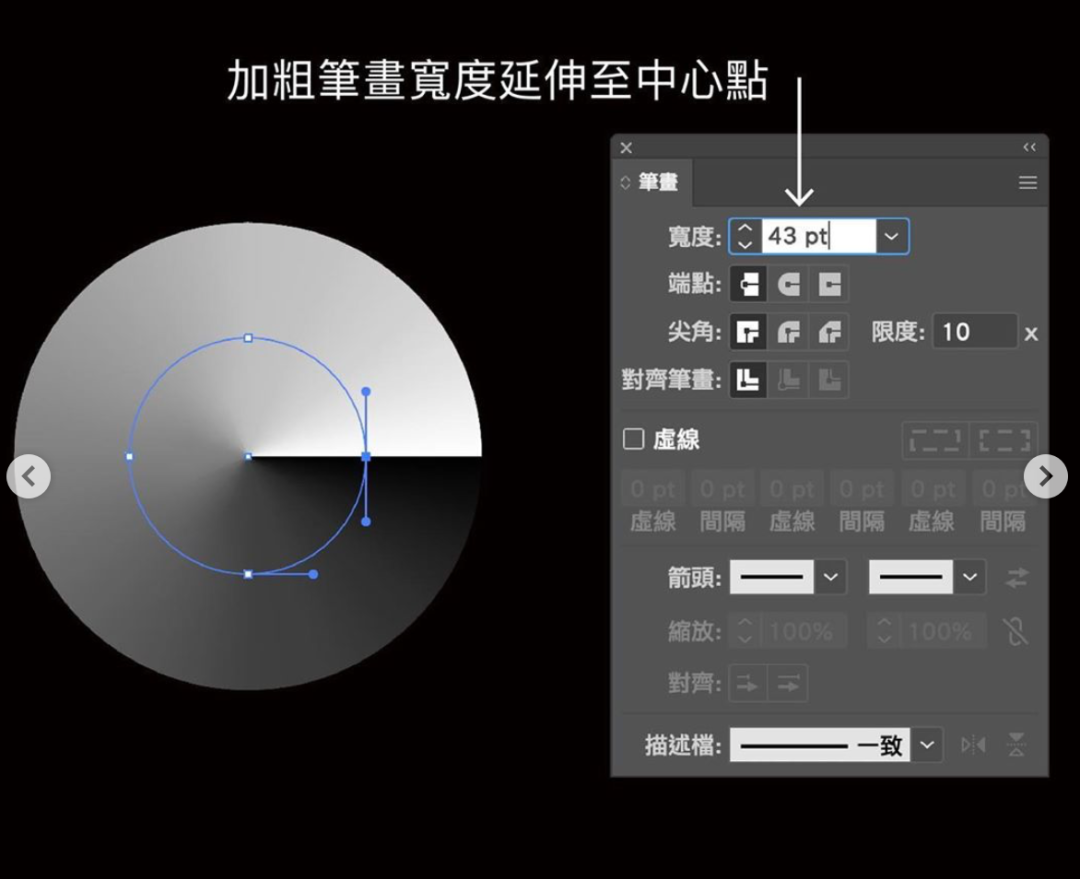
Task: Click the second dash 0 pt field
Action: click(x=792, y=489)
